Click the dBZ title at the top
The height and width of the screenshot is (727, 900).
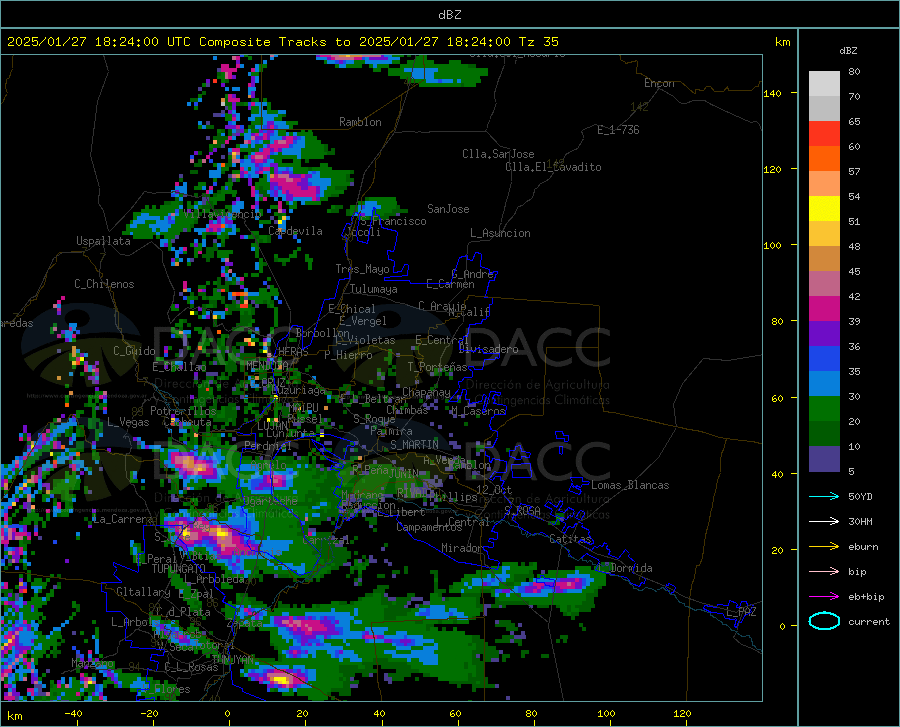click(x=449, y=15)
